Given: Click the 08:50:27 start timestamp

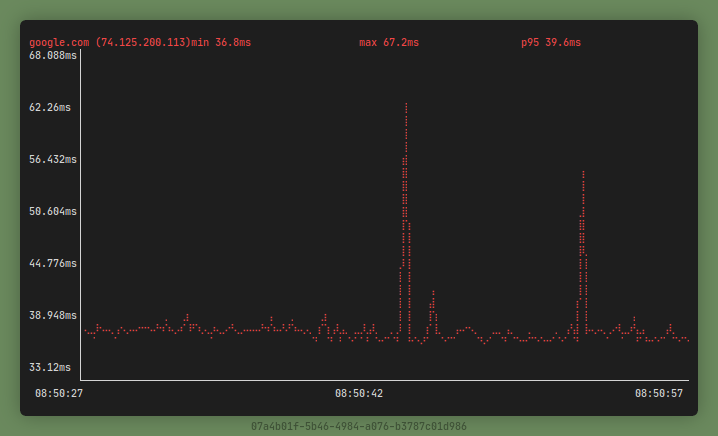Looking at the screenshot, I should tap(59, 394).
